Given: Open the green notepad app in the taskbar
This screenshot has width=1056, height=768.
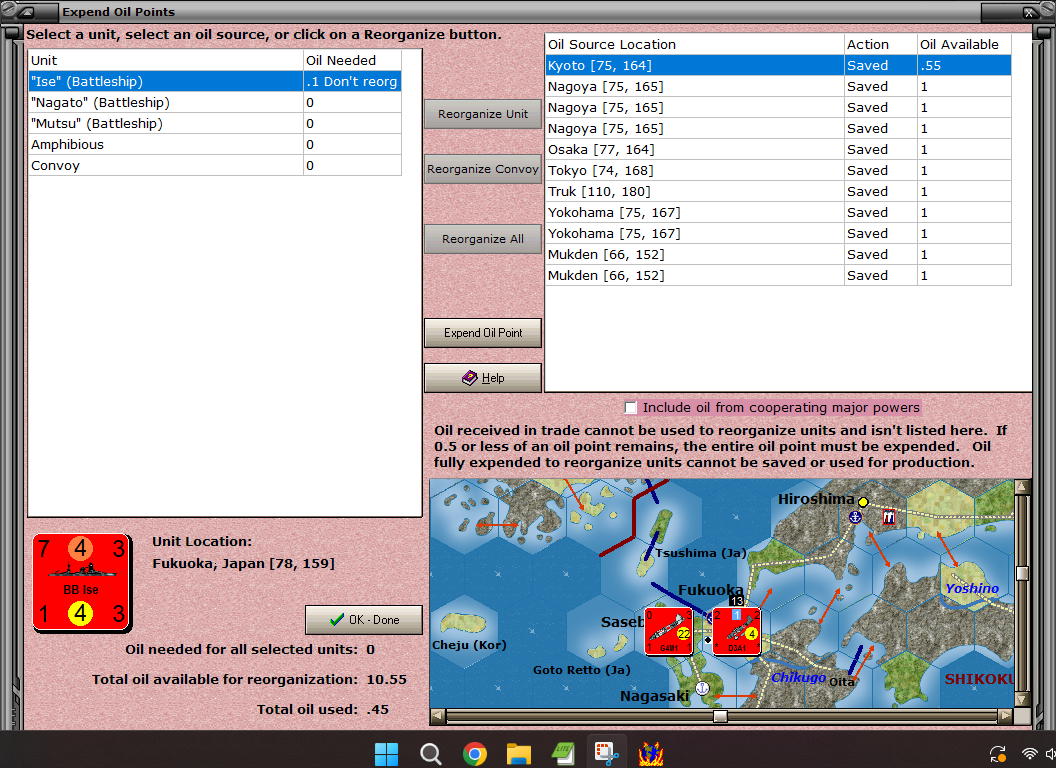Looking at the screenshot, I should [x=563, y=754].
